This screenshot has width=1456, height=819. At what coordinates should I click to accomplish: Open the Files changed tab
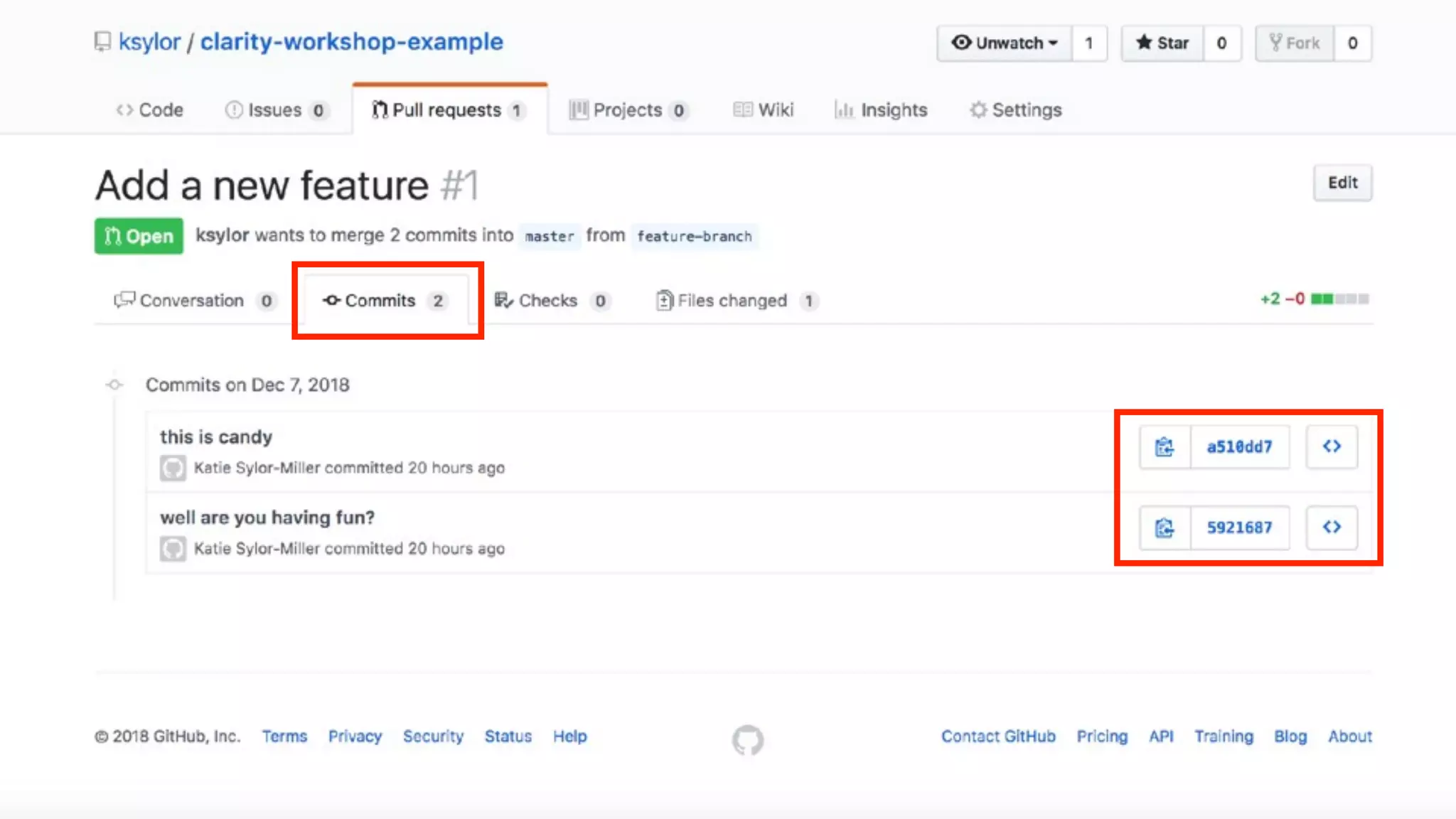click(732, 301)
